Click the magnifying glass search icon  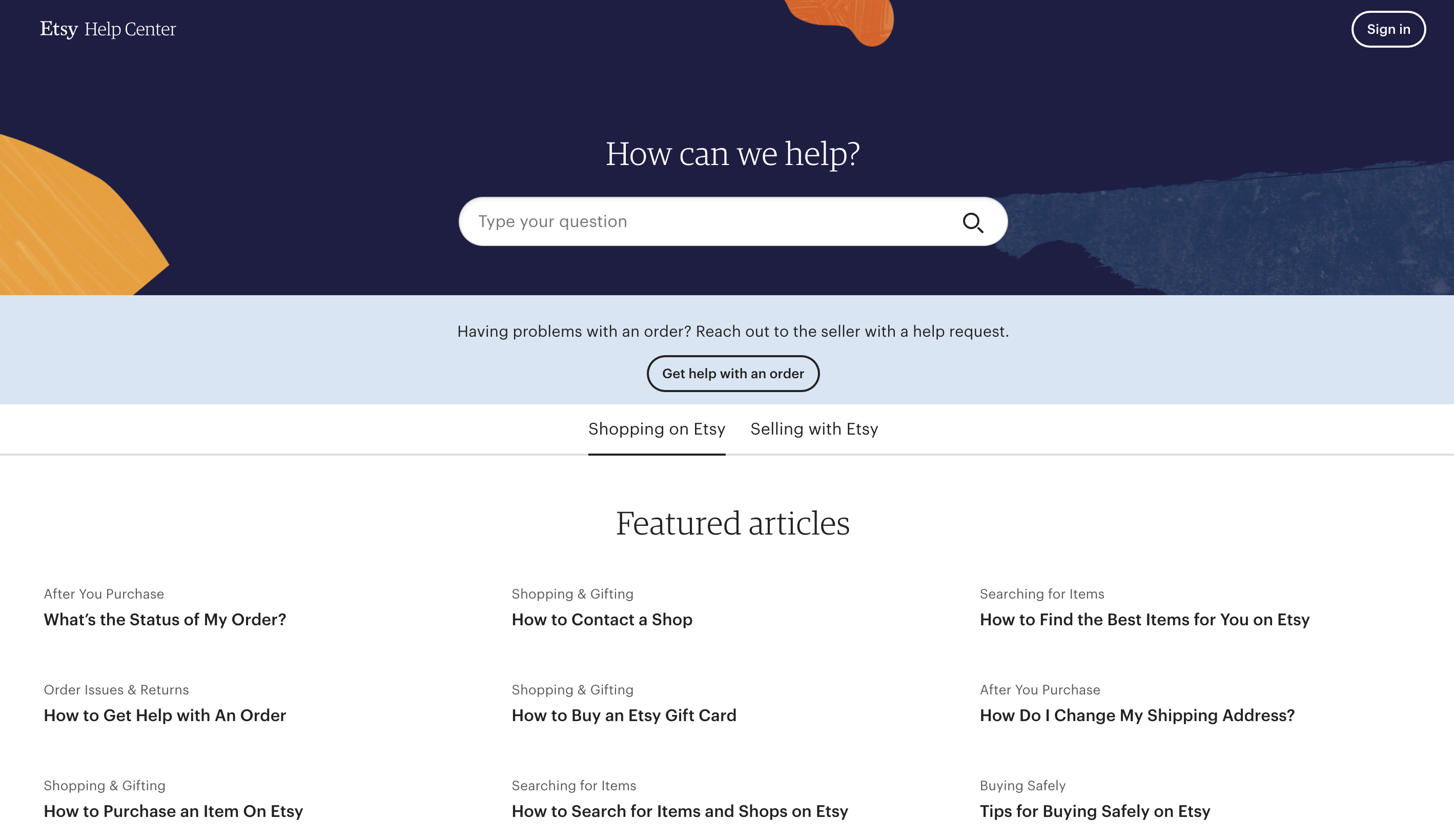[x=972, y=222]
